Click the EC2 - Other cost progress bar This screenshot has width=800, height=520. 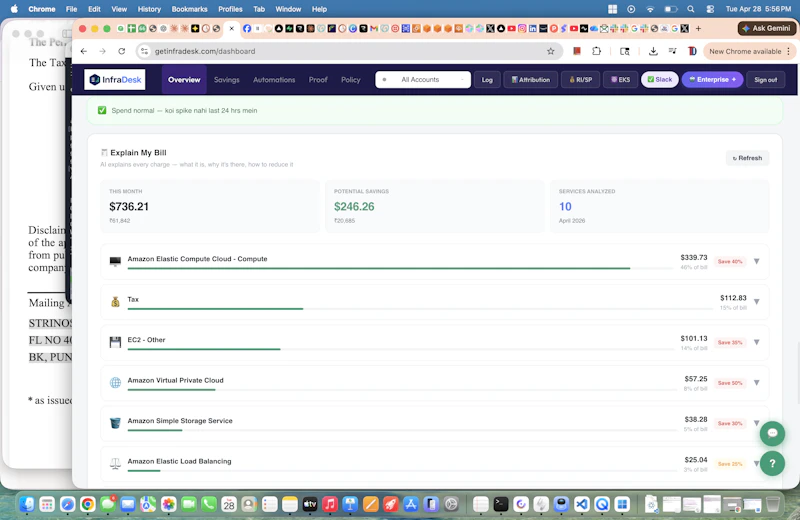[x=401, y=349]
